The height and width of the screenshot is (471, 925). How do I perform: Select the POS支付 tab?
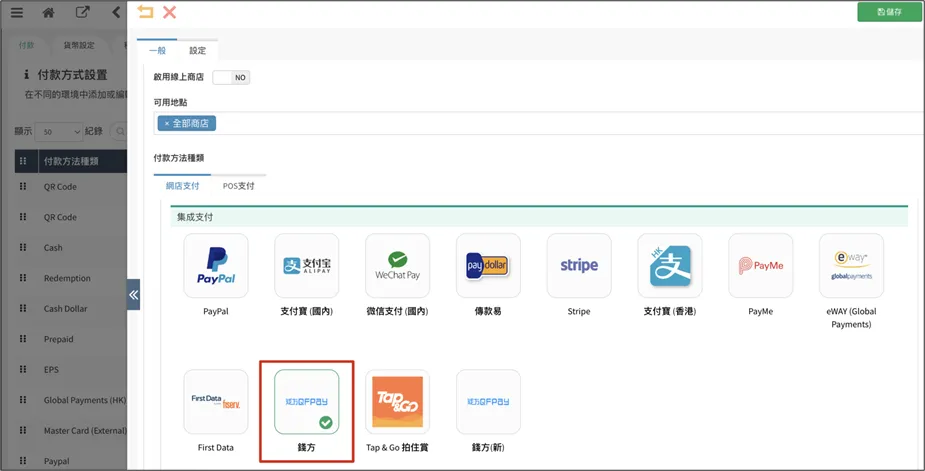[x=238, y=186]
